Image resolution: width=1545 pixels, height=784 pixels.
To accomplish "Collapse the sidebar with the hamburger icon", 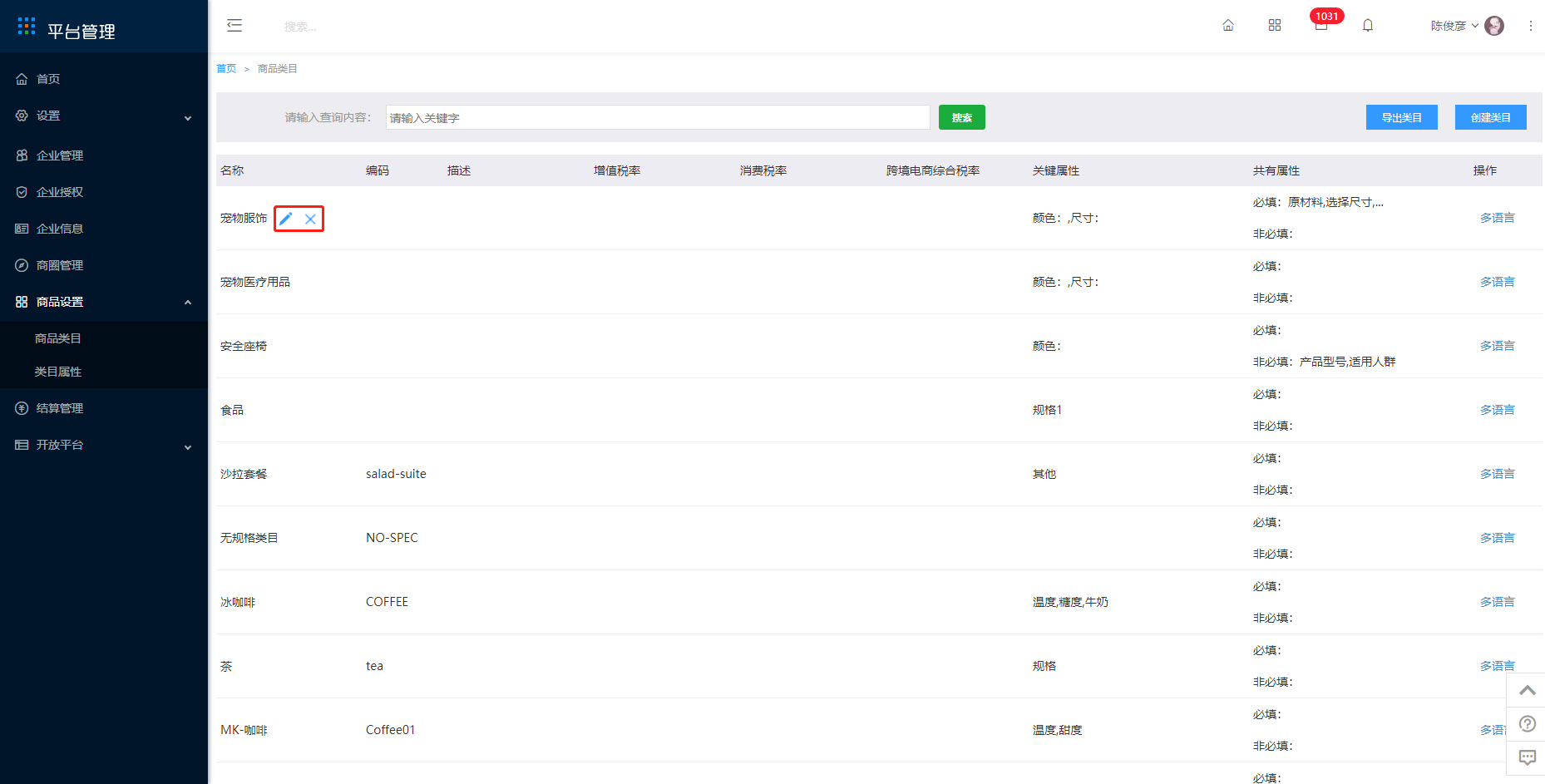I will tap(234, 25).
